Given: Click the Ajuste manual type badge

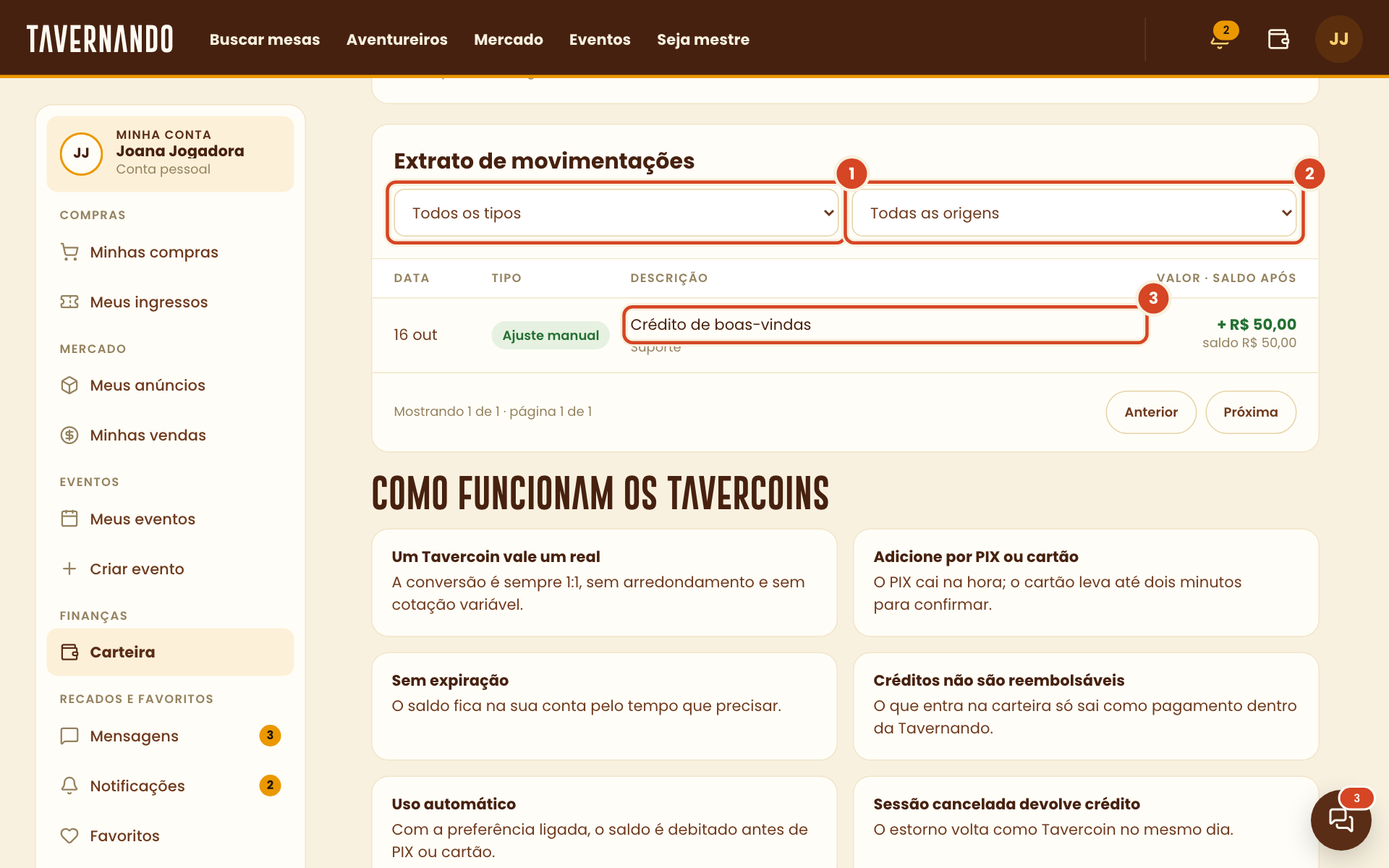Looking at the screenshot, I should pos(551,335).
